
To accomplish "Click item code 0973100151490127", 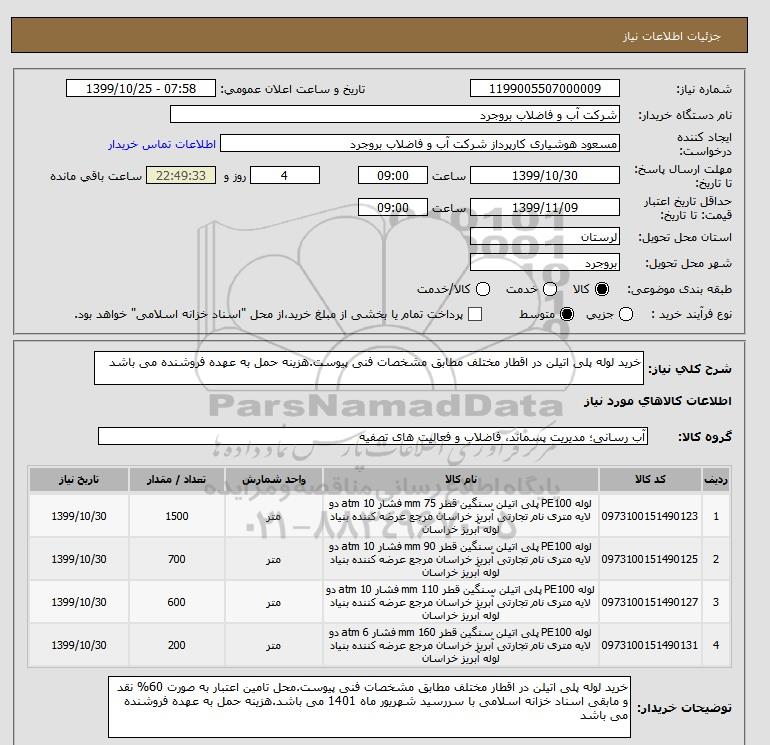I will click(650, 602).
